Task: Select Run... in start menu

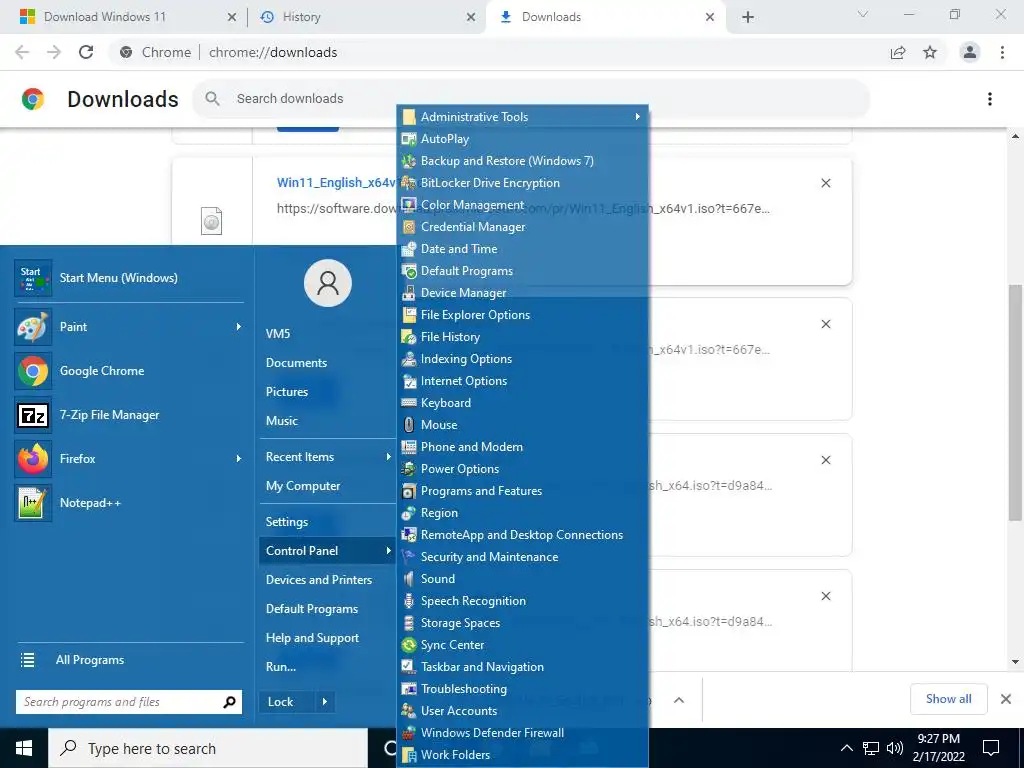Action: point(281,667)
